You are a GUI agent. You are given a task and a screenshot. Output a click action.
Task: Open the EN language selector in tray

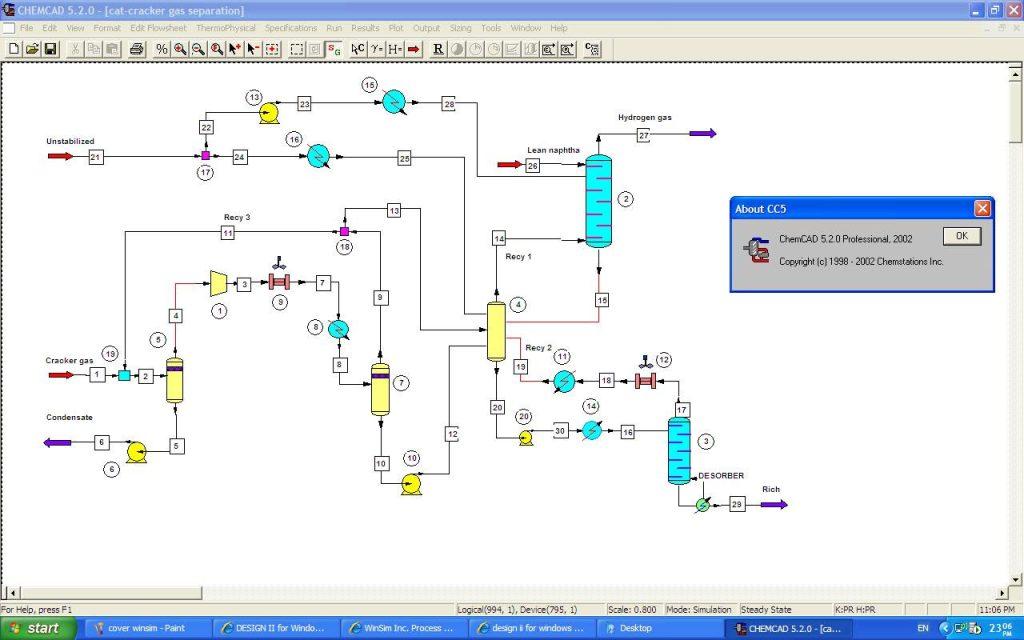pos(923,627)
